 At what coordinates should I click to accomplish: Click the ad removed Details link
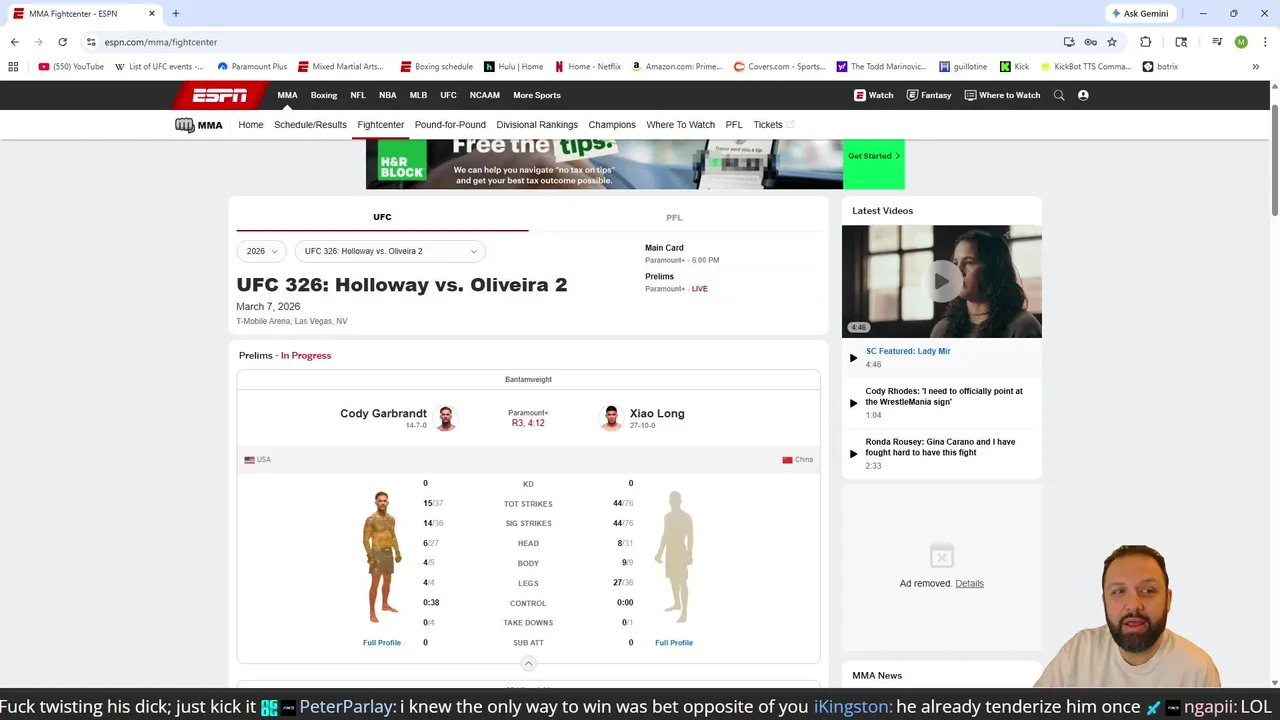click(x=969, y=583)
